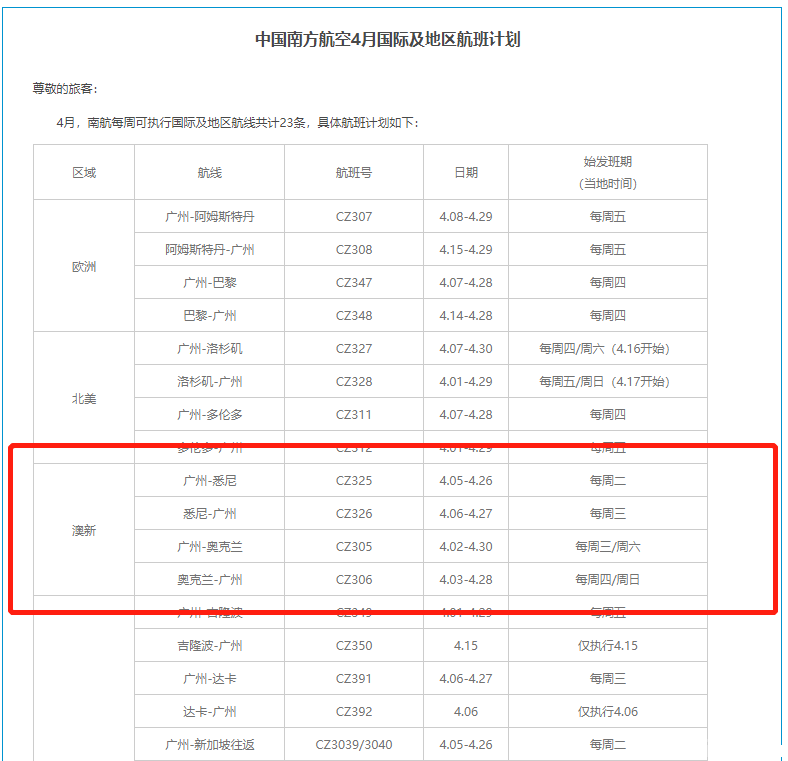Click date 4.15 in CZ350 row
Image resolution: width=788 pixels, height=761 pixels.
[466, 645]
